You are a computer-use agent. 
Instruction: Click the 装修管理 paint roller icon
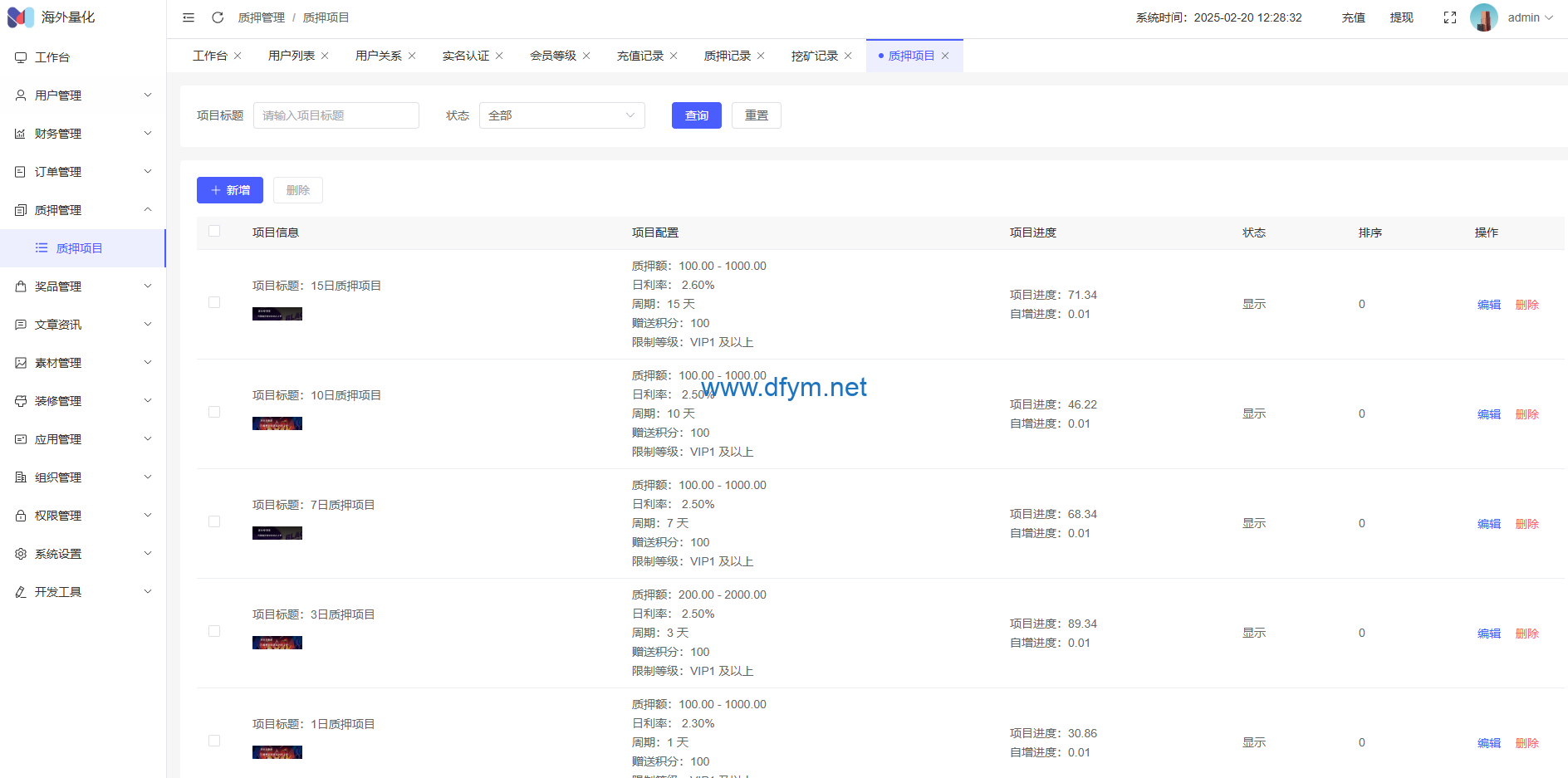coord(21,401)
